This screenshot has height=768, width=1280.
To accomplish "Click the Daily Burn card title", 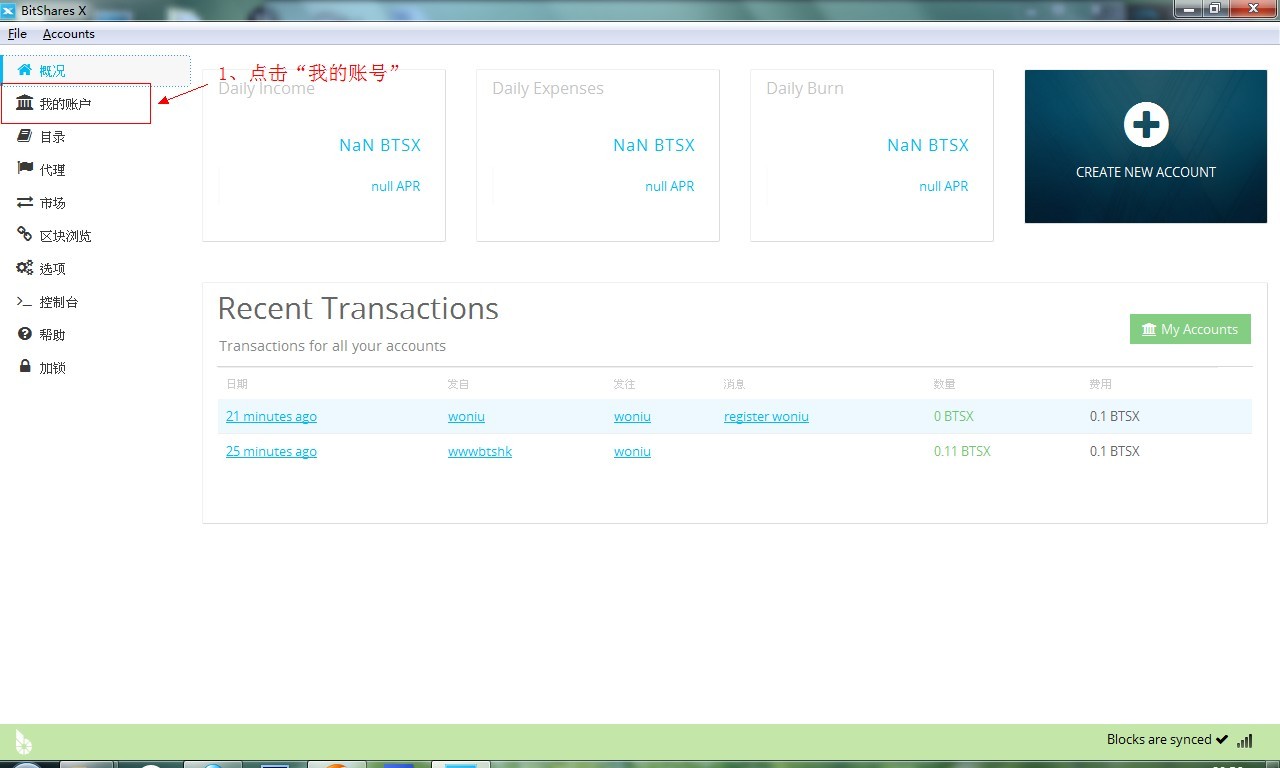I will point(805,89).
